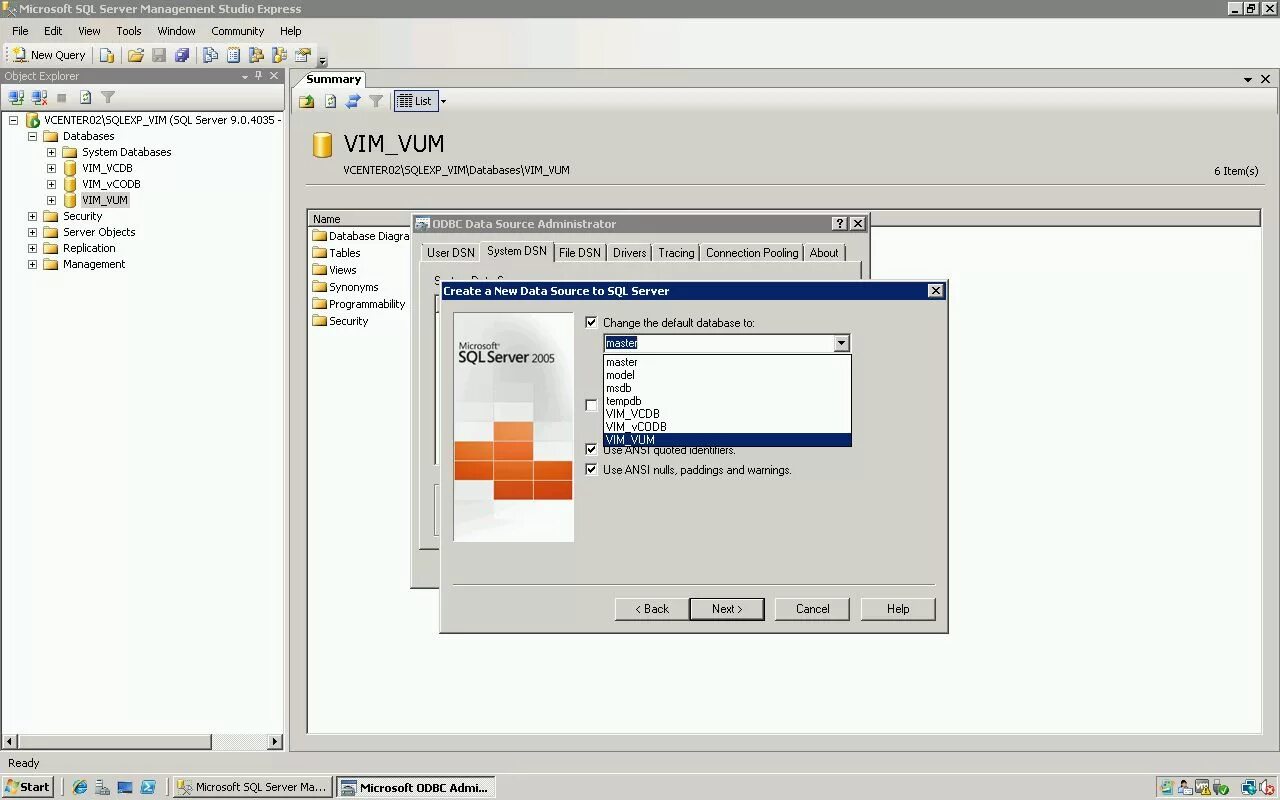Screen dimensions: 1280x800
Task: Click the PowerShell quick launch icon
Action: point(148,787)
